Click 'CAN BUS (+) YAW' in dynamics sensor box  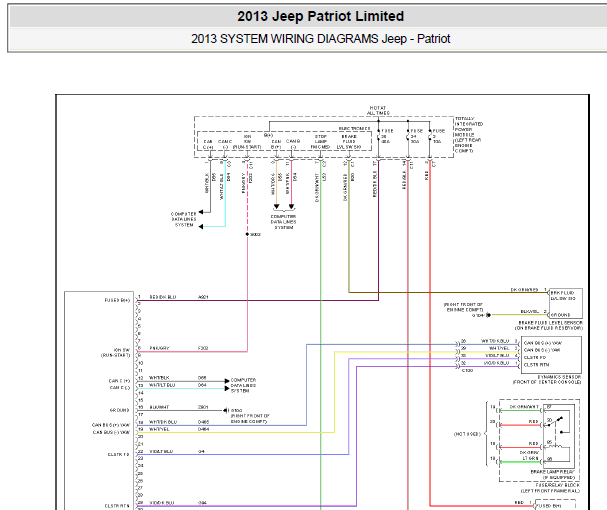click(x=543, y=343)
